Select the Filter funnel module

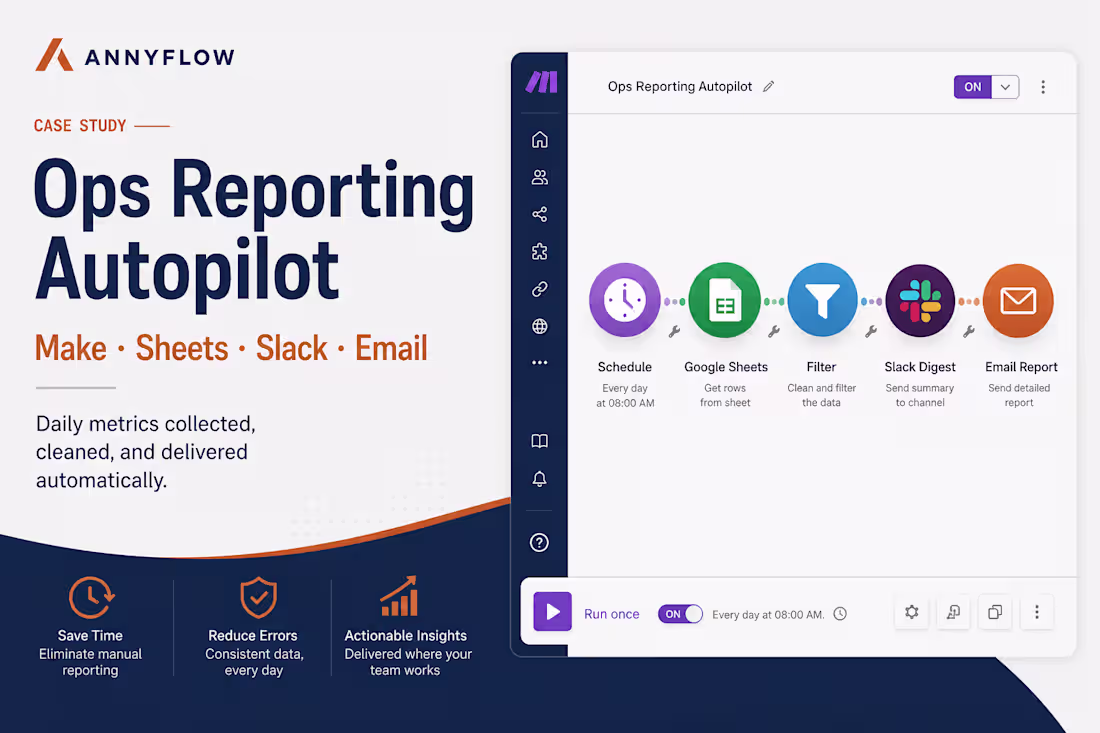(822, 300)
